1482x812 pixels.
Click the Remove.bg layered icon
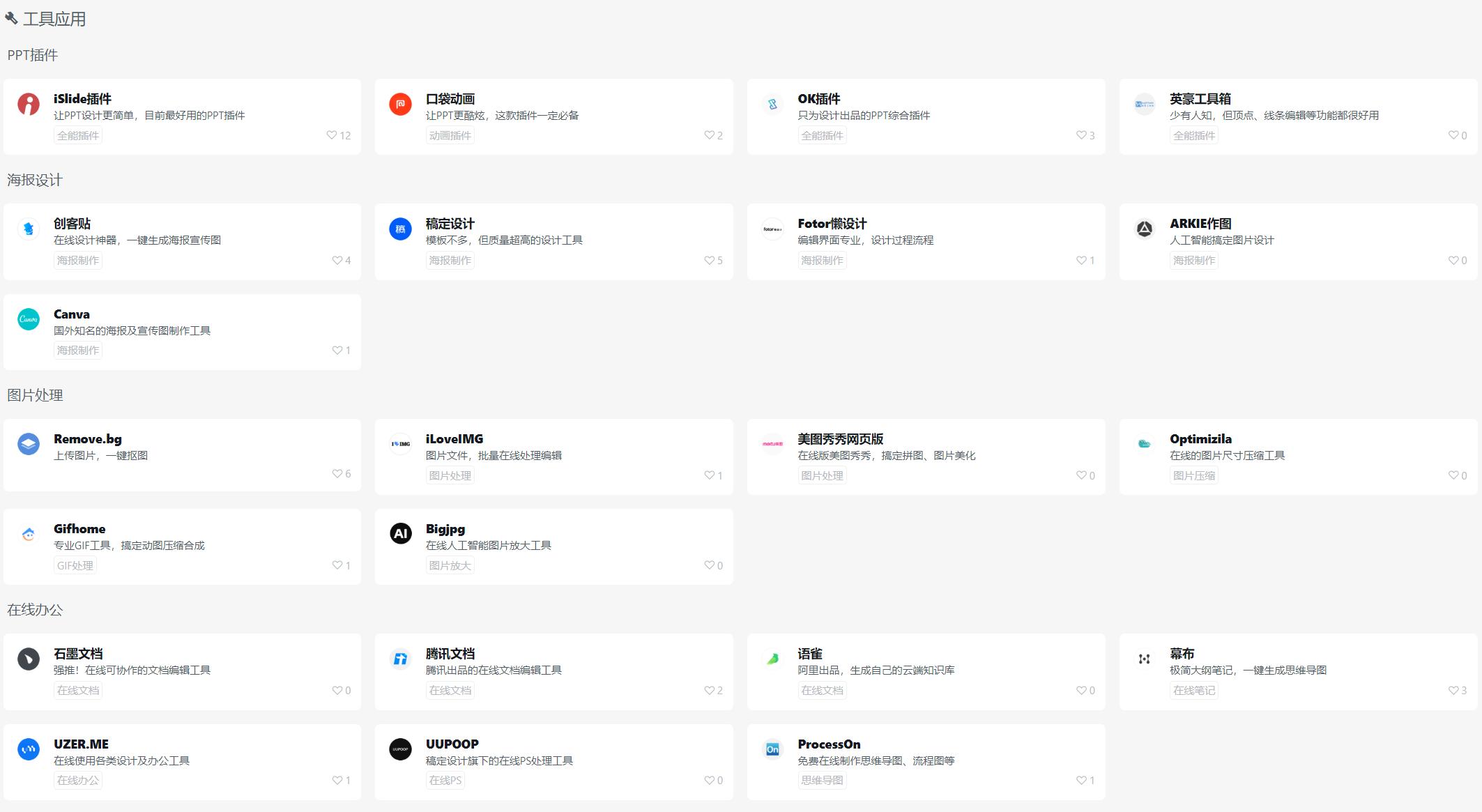[x=29, y=444]
